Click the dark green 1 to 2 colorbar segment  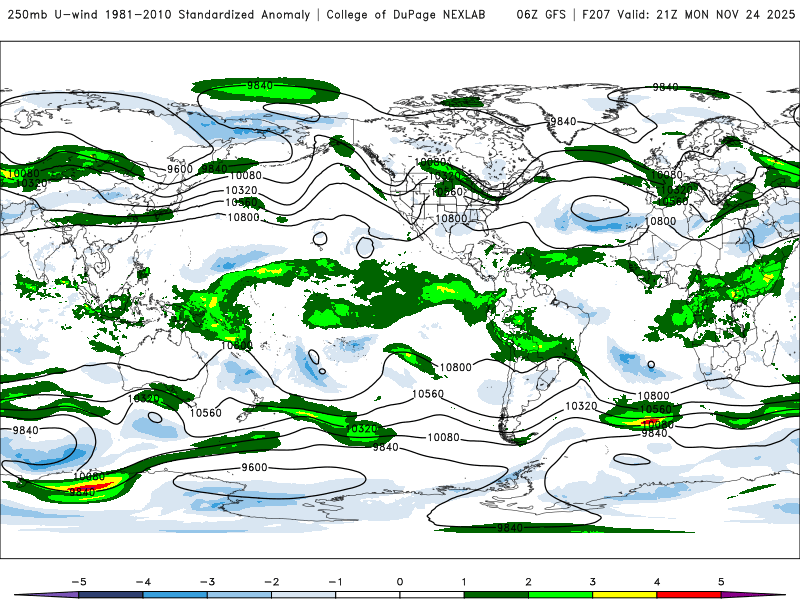(496, 595)
